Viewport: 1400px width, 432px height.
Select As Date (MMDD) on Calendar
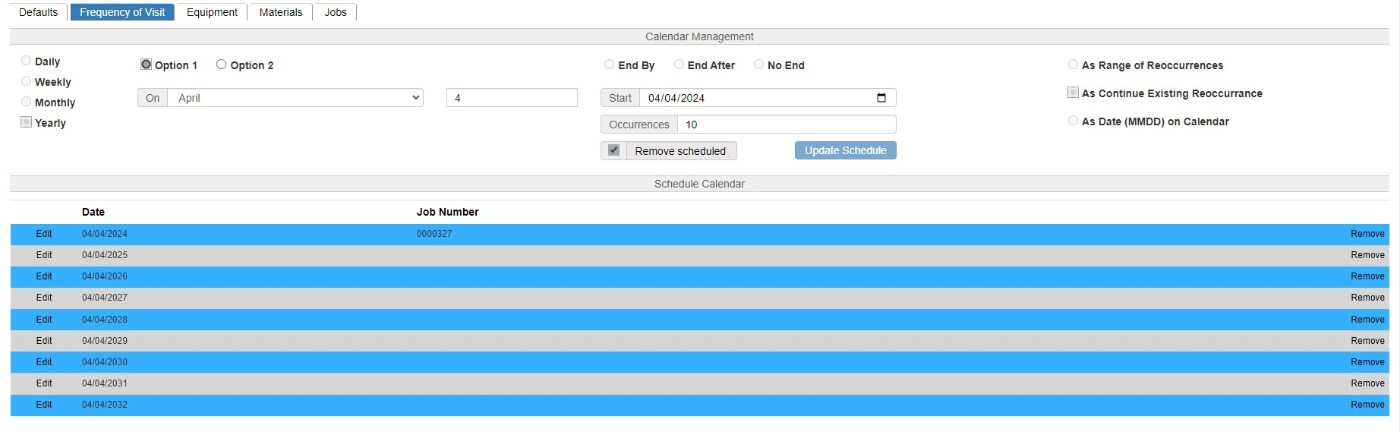pos(1073,121)
